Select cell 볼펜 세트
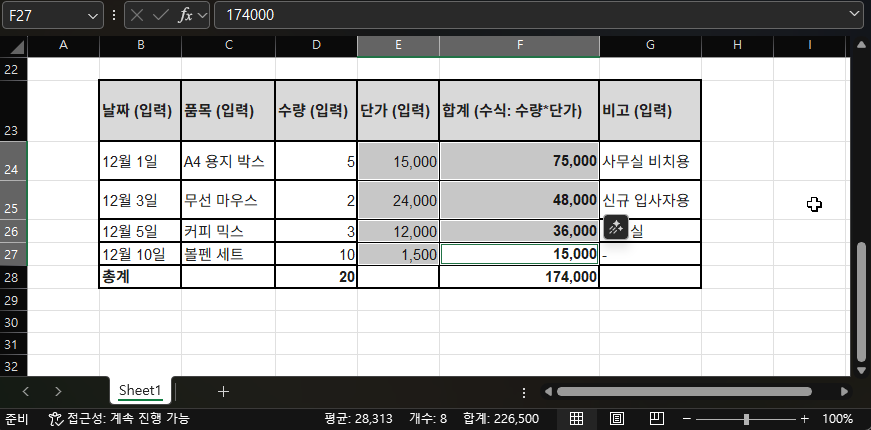 (228, 254)
